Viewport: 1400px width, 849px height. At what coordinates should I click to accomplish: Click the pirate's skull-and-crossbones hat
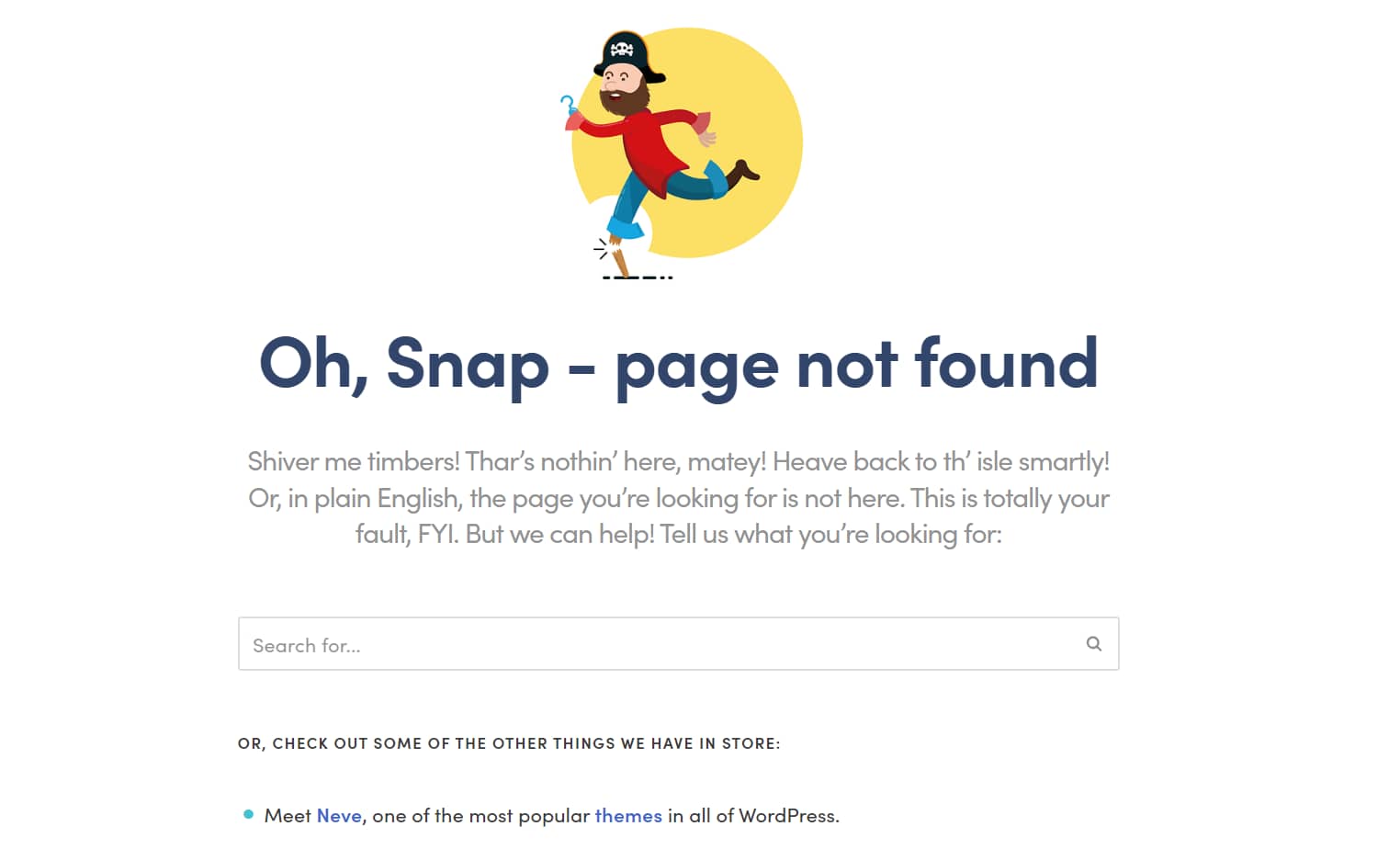626,55
